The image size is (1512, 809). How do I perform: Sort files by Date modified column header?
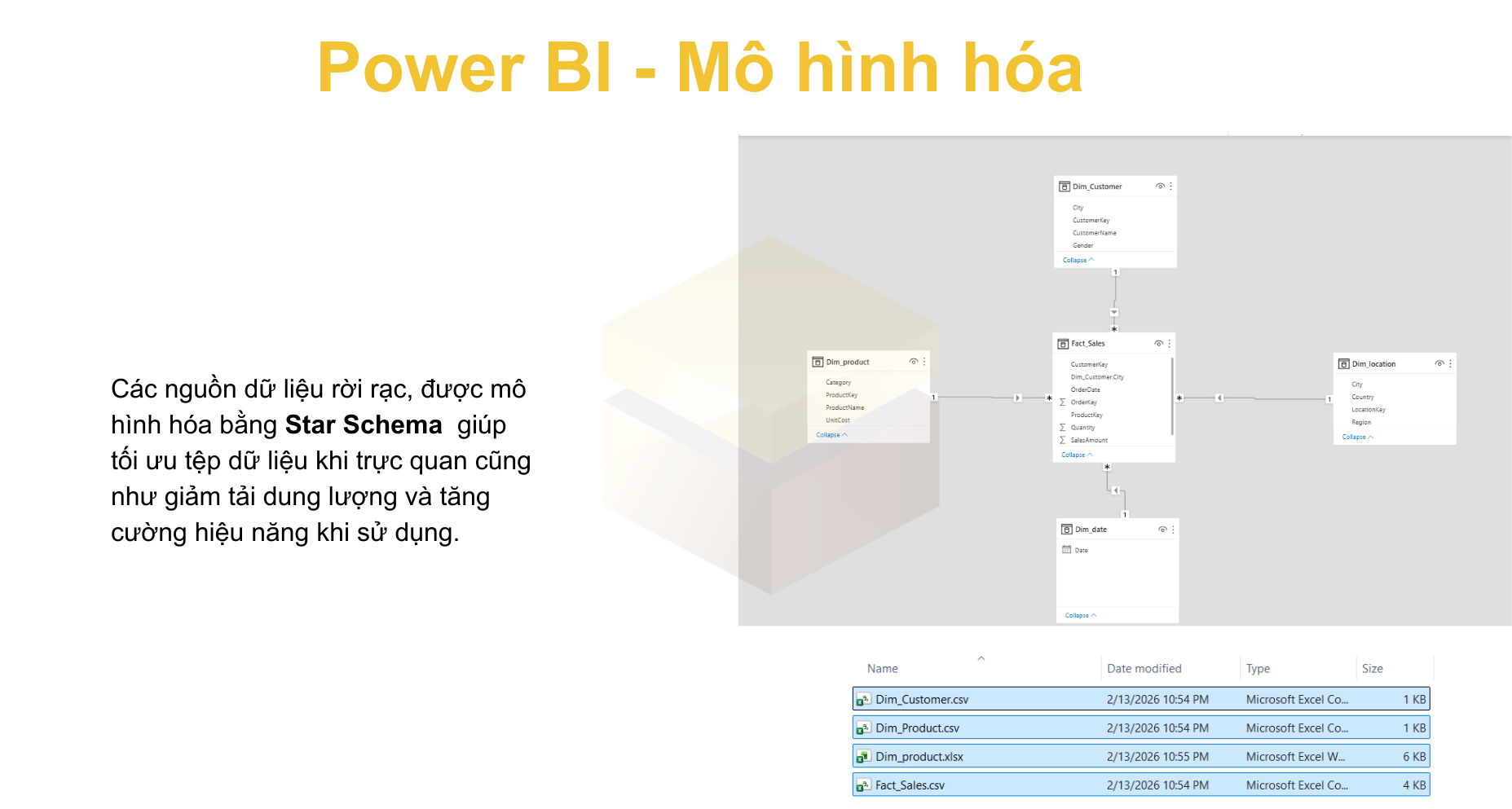click(x=1144, y=669)
